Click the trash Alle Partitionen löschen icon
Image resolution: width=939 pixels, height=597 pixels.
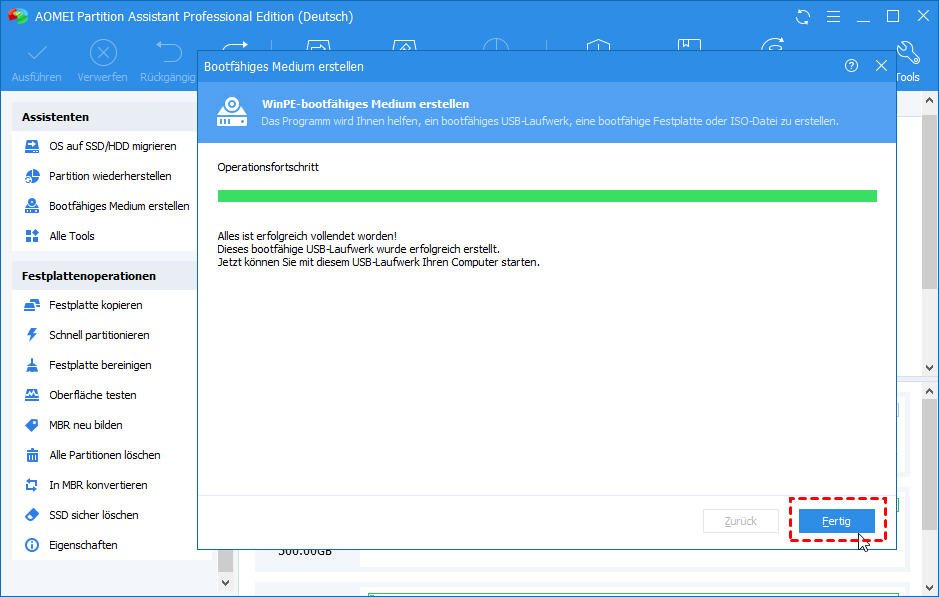pyautogui.click(x=32, y=455)
